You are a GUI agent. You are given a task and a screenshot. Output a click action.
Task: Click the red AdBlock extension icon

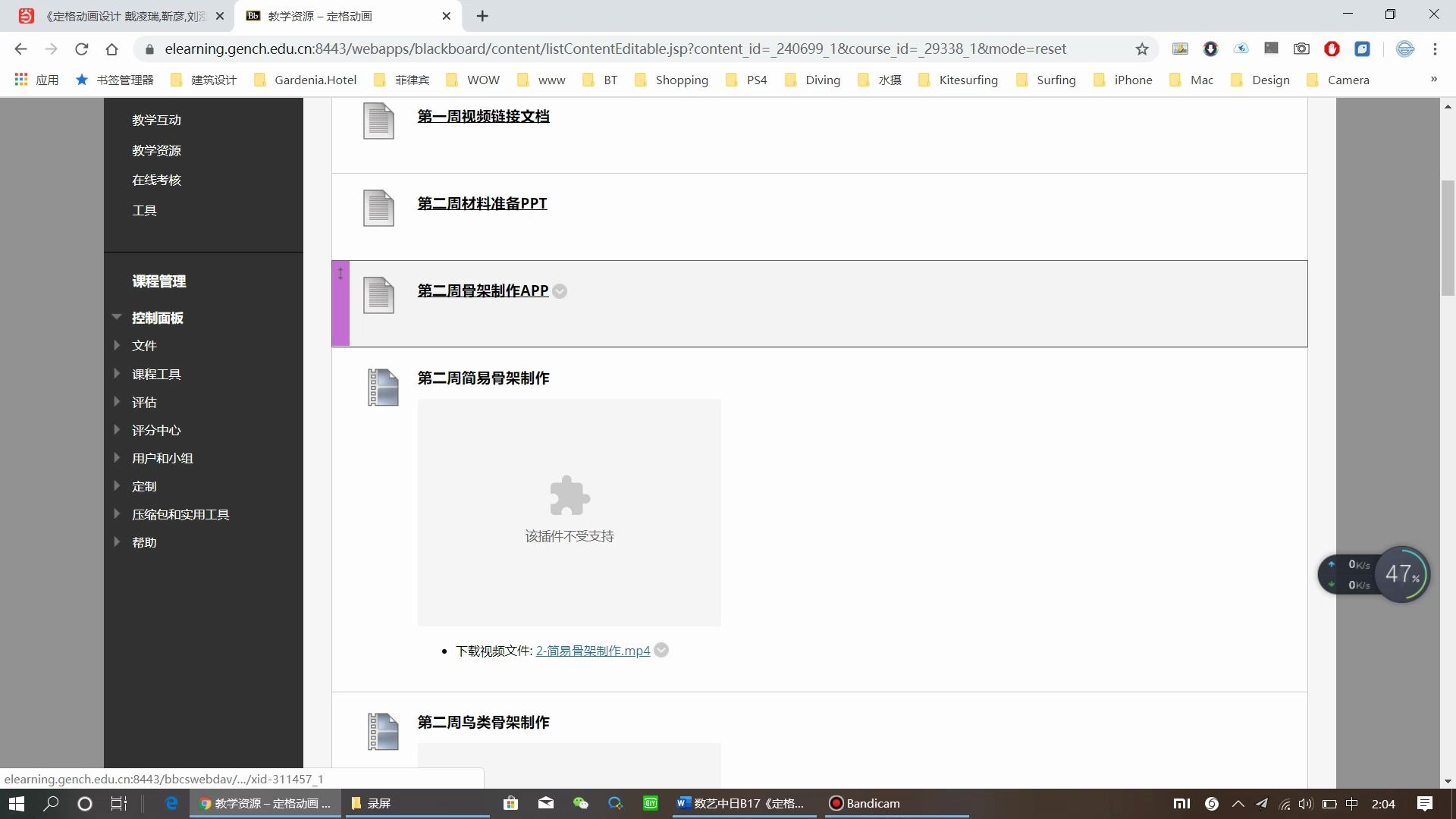(1332, 49)
